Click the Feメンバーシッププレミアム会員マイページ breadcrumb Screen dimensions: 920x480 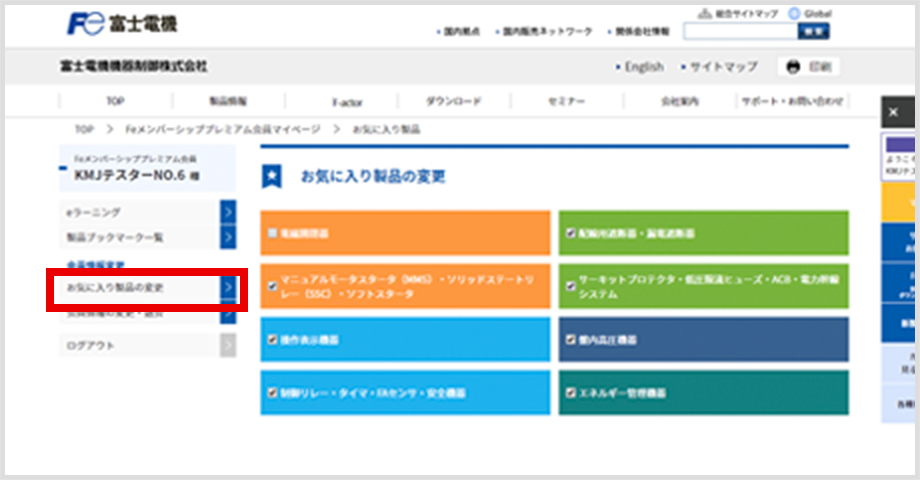223,129
